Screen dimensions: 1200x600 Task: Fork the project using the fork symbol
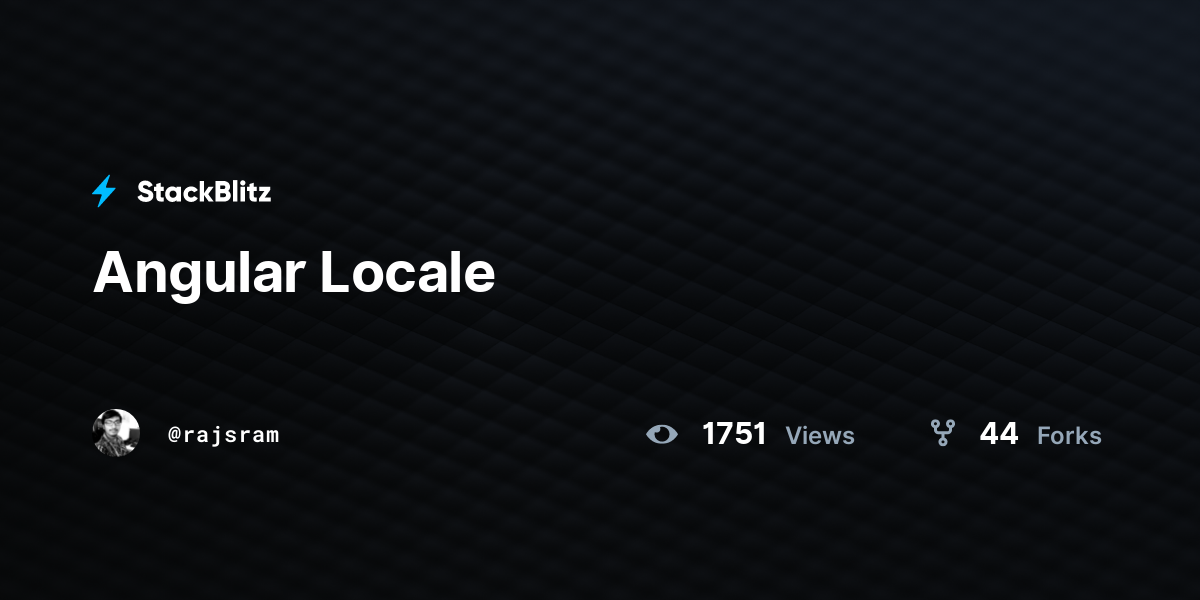pos(942,433)
